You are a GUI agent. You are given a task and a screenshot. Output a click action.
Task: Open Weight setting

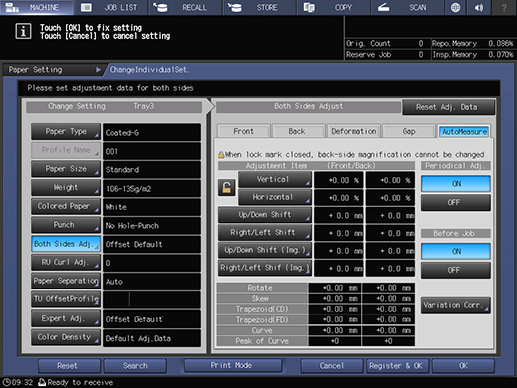(x=66, y=188)
